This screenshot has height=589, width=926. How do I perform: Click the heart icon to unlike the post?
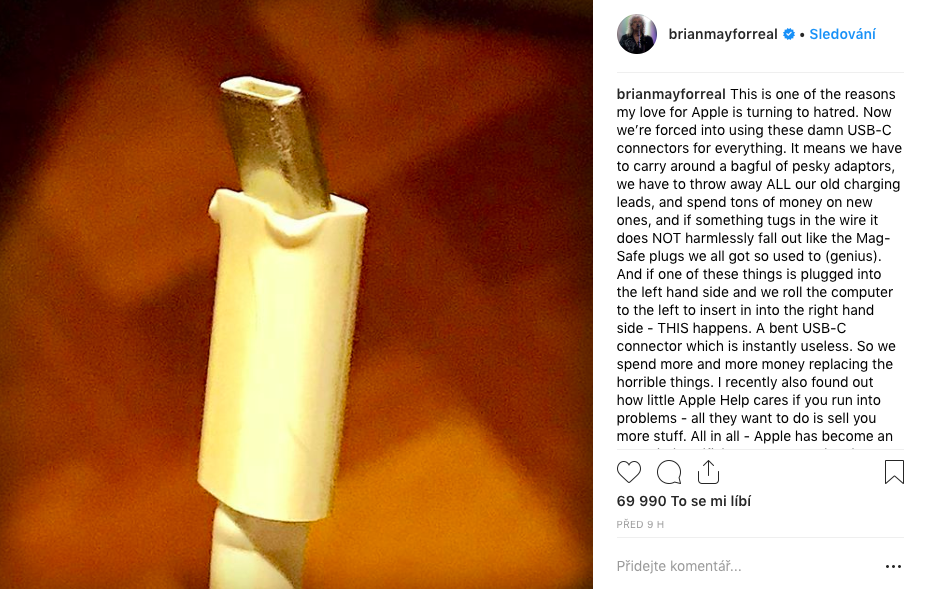(629, 471)
